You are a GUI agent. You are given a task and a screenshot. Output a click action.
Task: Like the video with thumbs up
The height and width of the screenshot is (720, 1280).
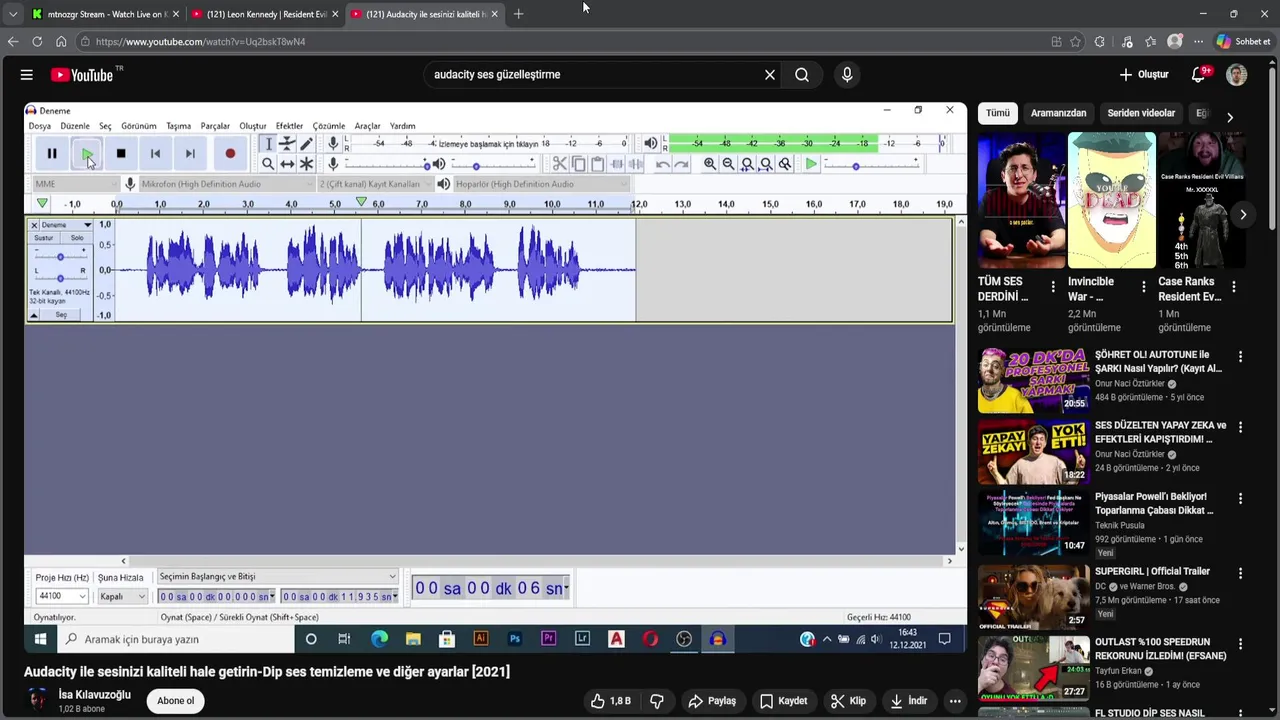(x=610, y=701)
